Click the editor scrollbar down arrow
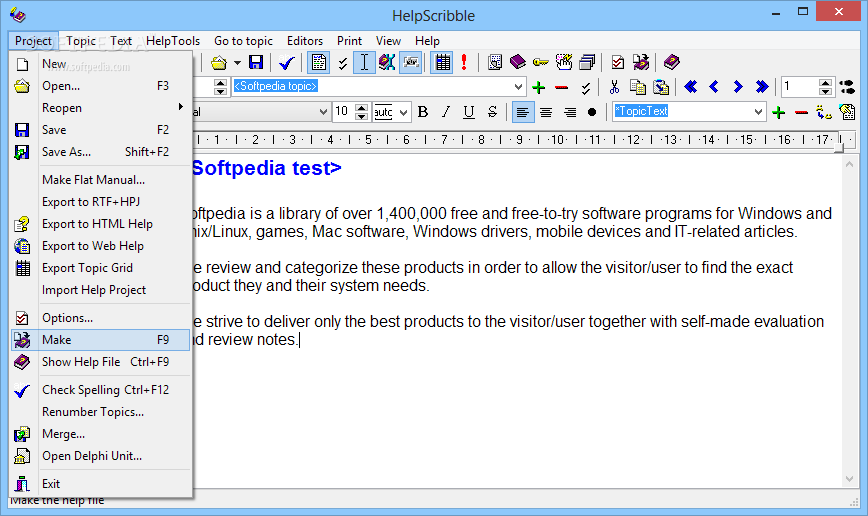868x516 pixels. tap(850, 479)
